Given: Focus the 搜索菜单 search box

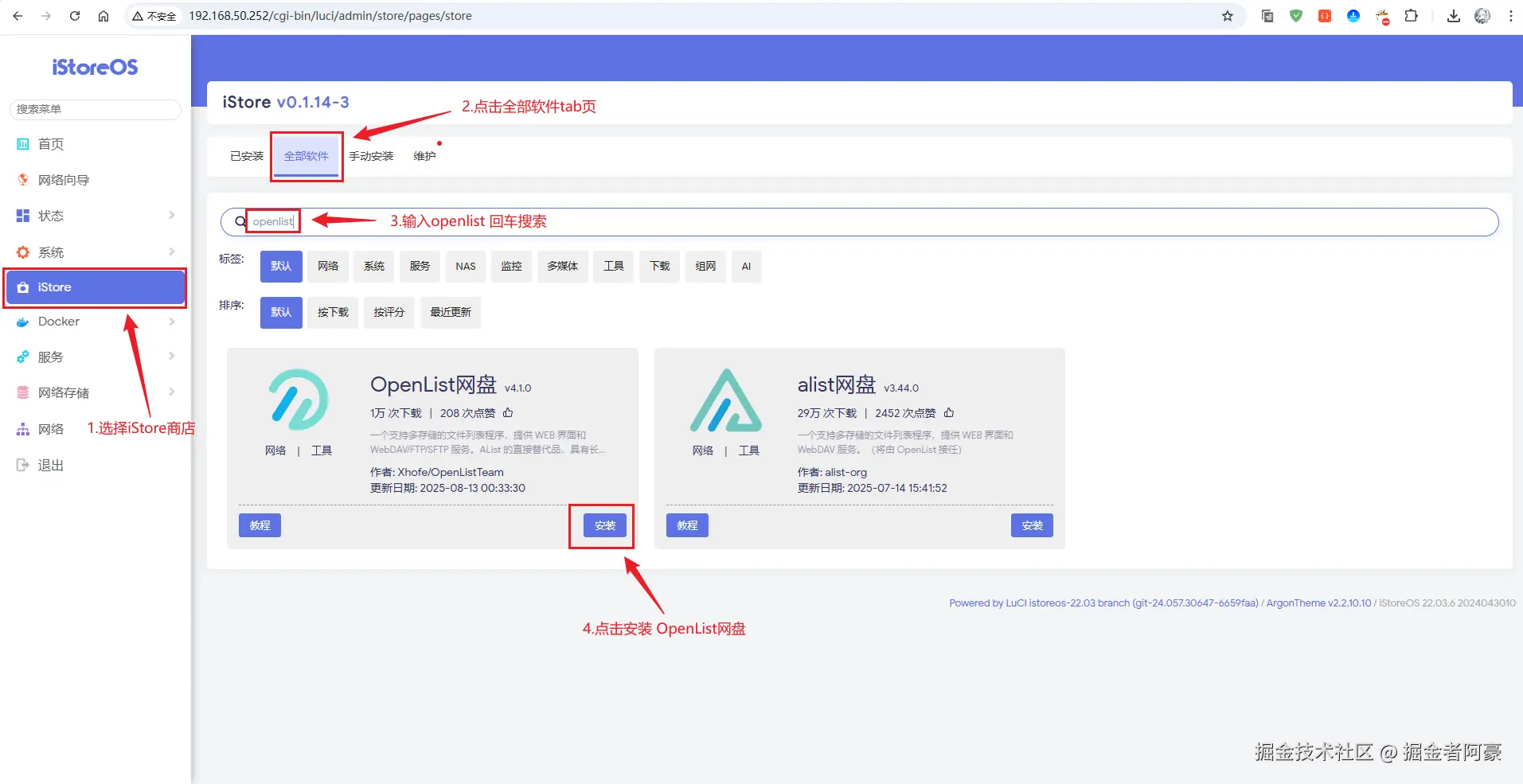Looking at the screenshot, I should (x=96, y=109).
